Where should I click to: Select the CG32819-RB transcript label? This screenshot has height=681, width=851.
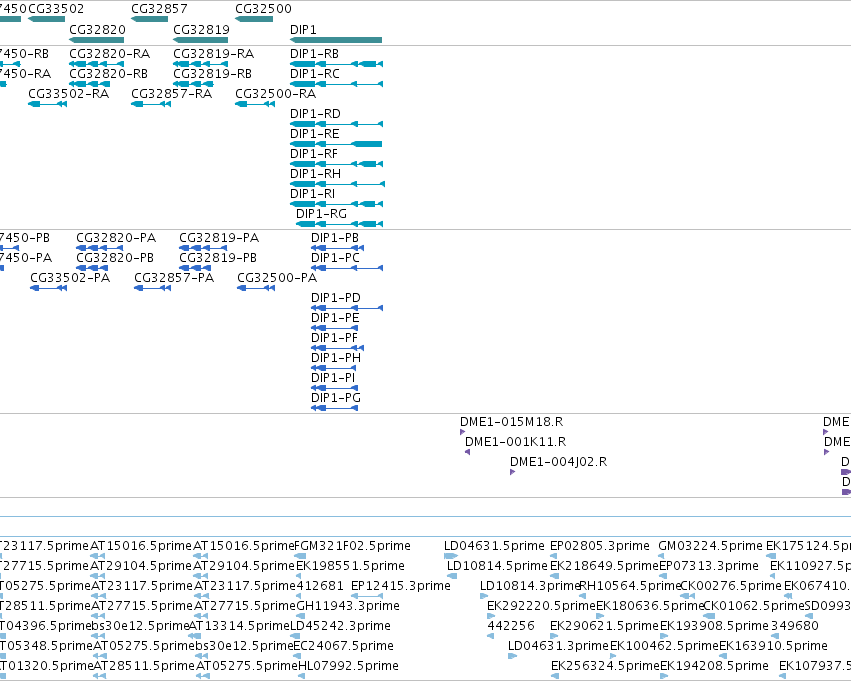coord(212,74)
